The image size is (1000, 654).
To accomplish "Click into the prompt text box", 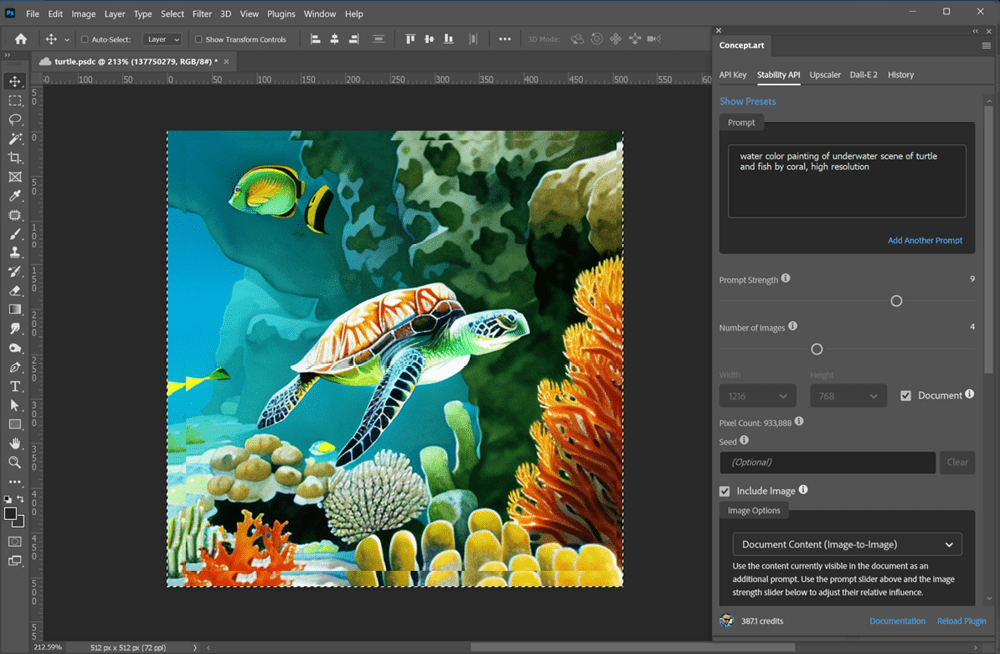I will 847,181.
